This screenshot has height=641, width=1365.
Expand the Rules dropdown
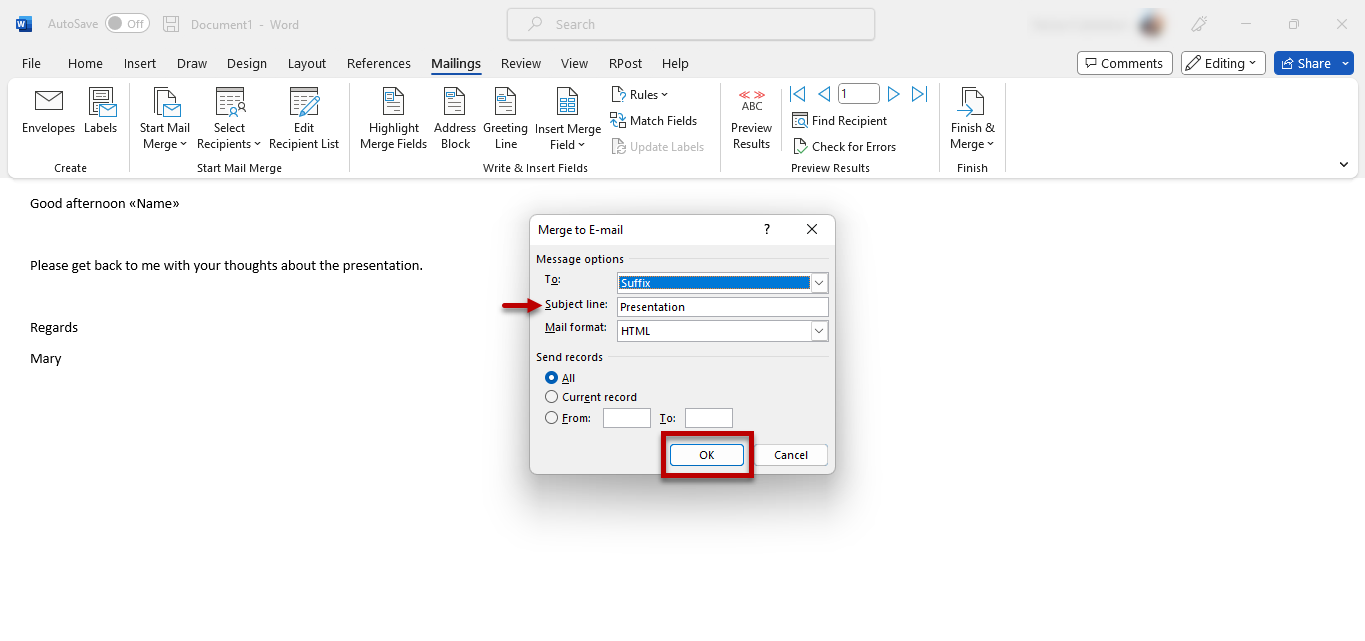click(640, 95)
